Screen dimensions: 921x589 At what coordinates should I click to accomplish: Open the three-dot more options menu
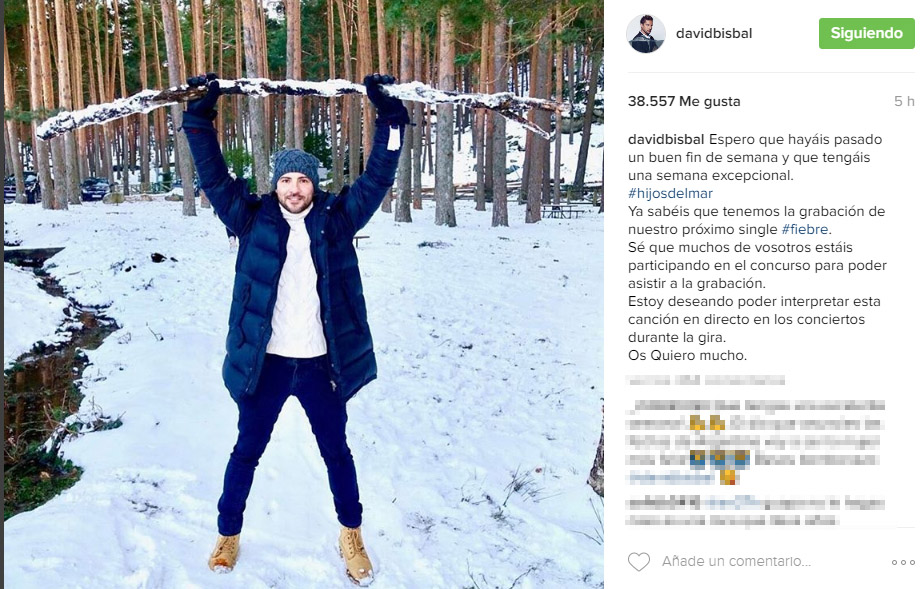tap(902, 562)
